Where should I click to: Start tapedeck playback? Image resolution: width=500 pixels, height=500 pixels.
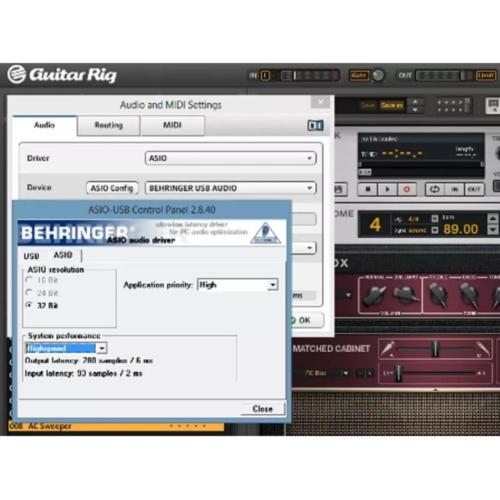(387, 189)
